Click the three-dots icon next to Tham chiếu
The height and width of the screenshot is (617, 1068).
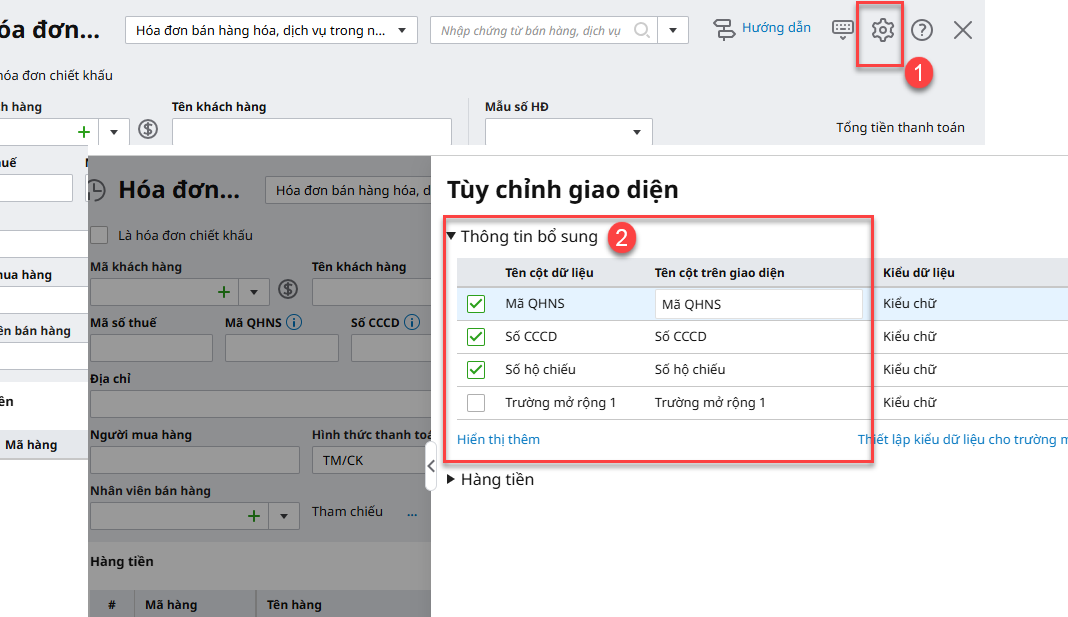pyautogui.click(x=411, y=513)
